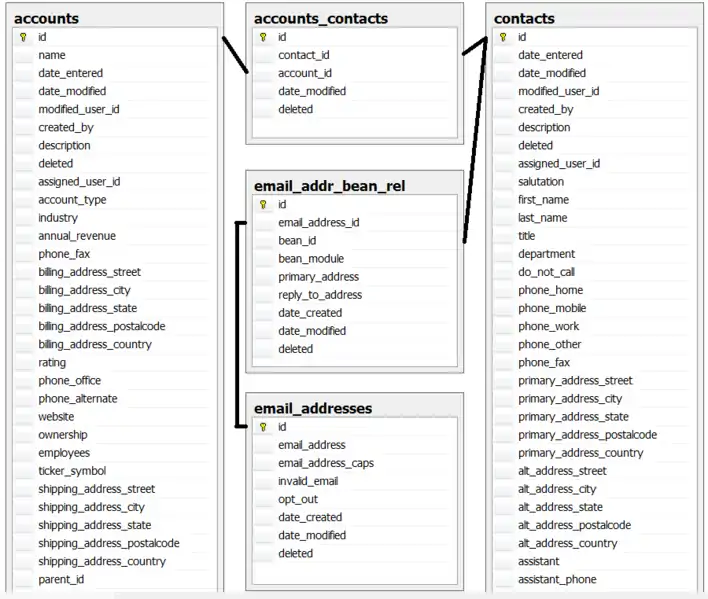Click the key icon in accounts_contacts table
Viewport: 708px width, 599px height.
tap(263, 37)
